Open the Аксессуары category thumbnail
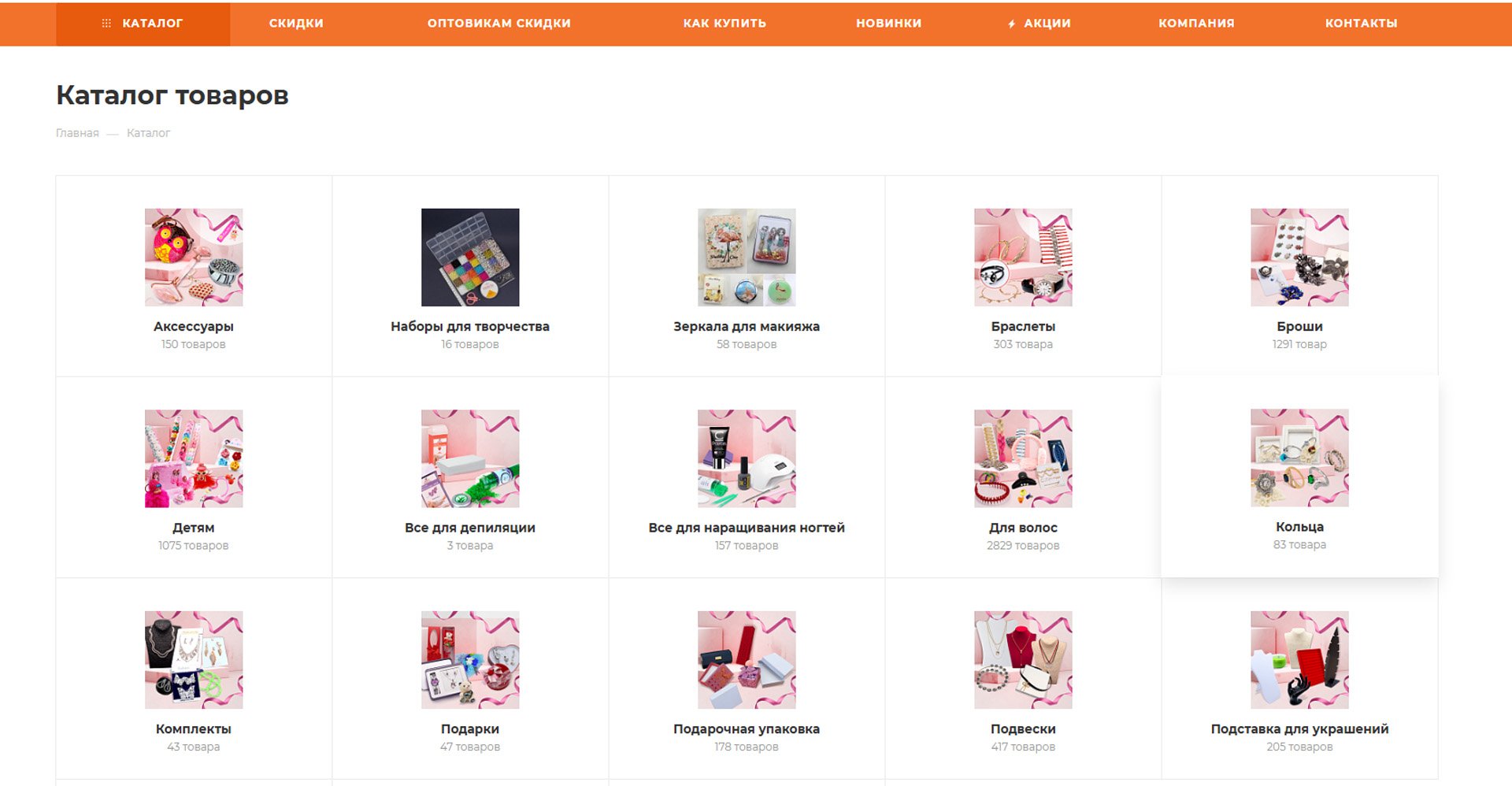1512x786 pixels. (x=194, y=258)
